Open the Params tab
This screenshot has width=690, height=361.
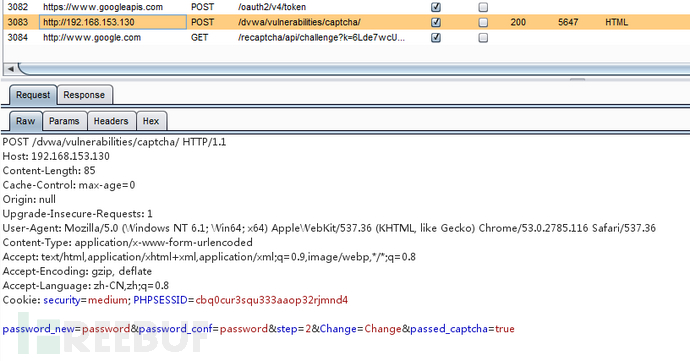[x=64, y=121]
